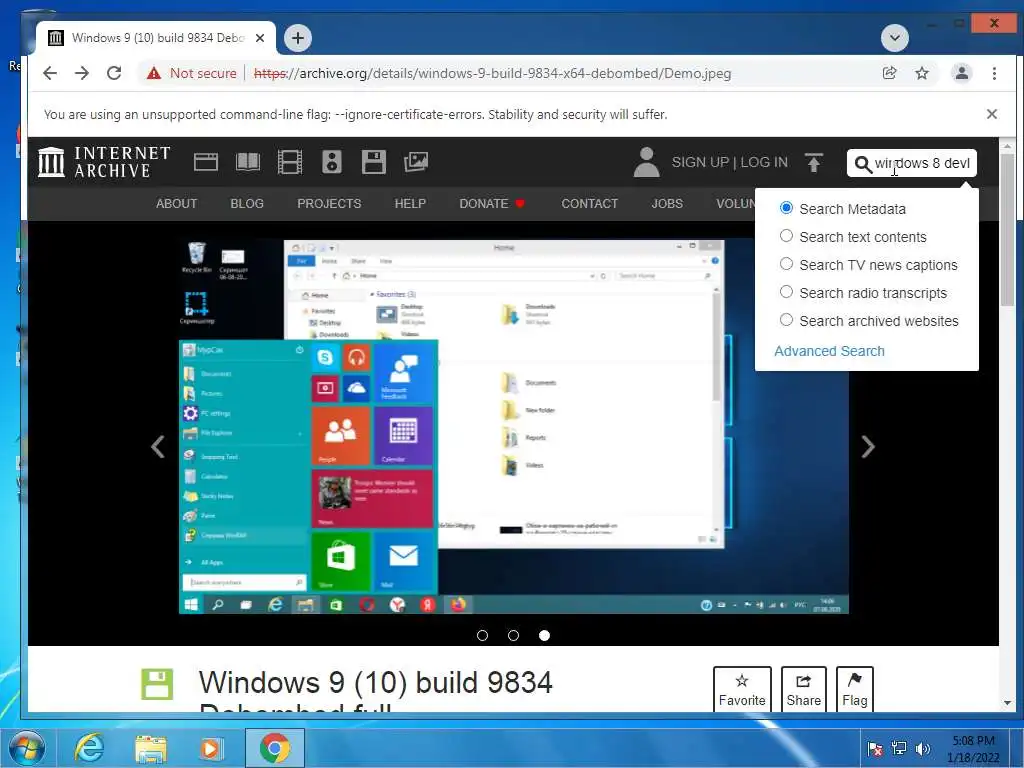Open the Windows Start button
This screenshot has height=768, width=1024.
point(27,748)
